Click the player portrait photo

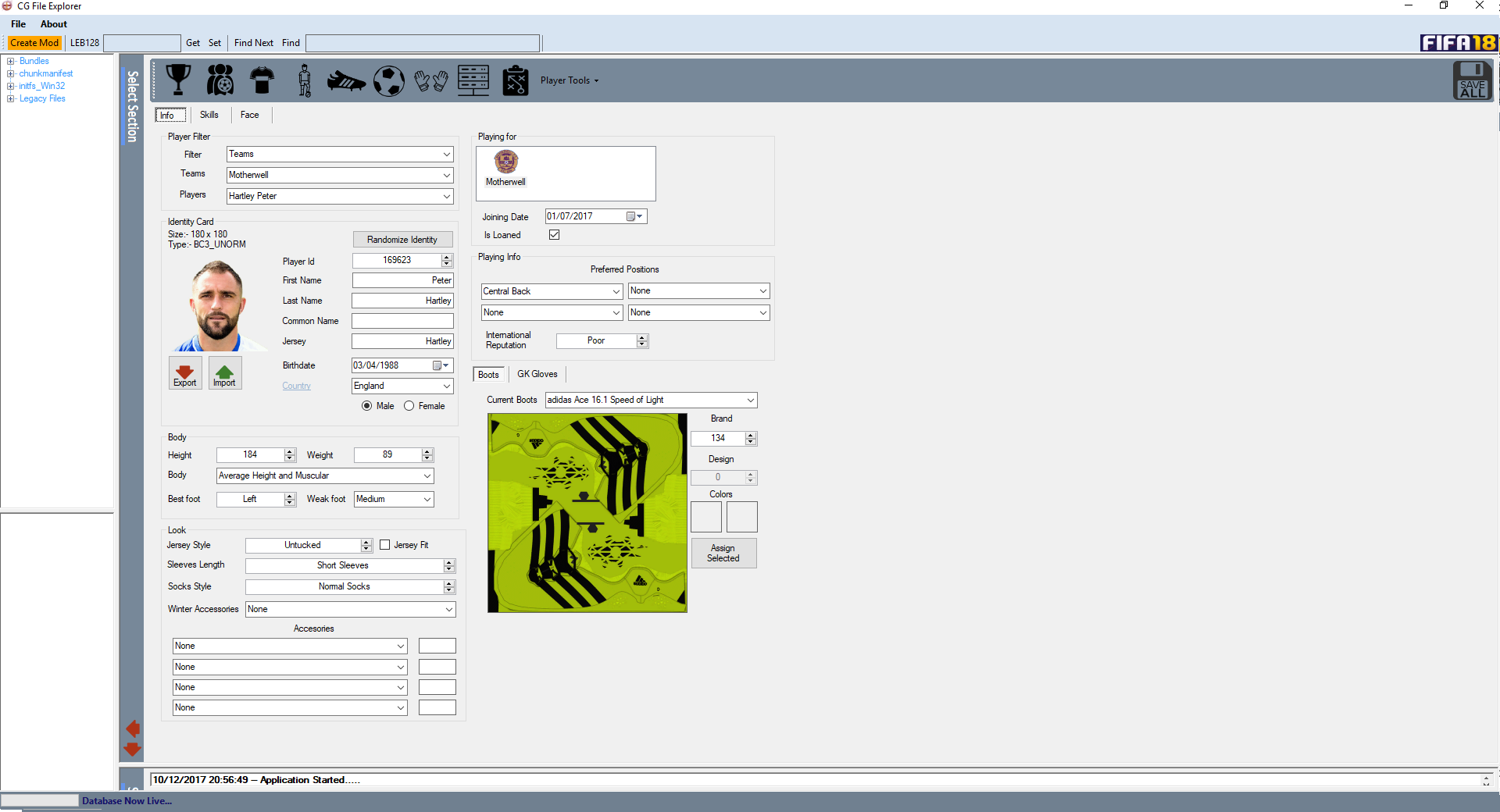point(217,306)
